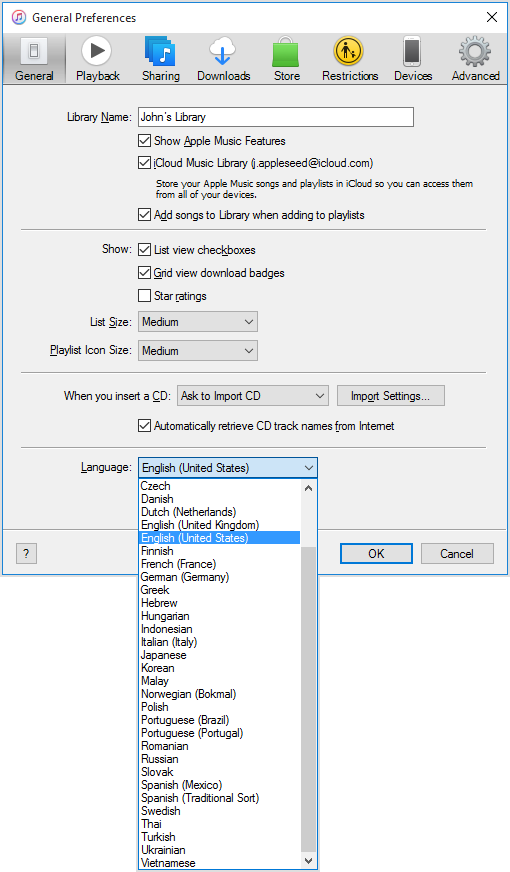Disable Show Apple Music Features
This screenshot has height=872, width=510.
tap(145, 141)
